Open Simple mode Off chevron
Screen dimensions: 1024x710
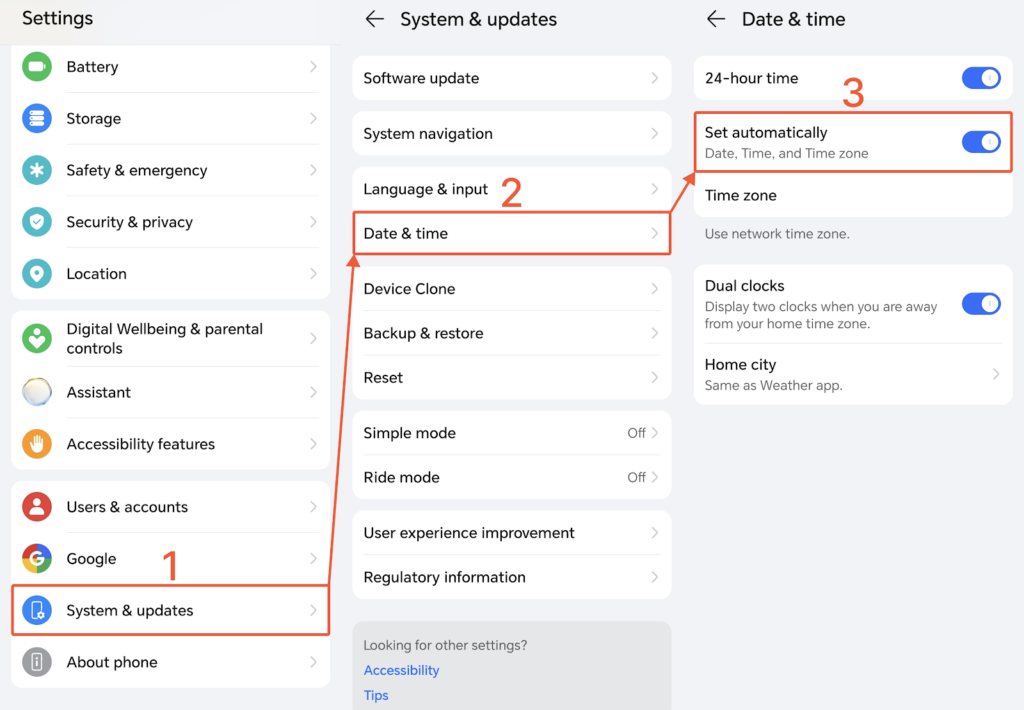pos(654,433)
